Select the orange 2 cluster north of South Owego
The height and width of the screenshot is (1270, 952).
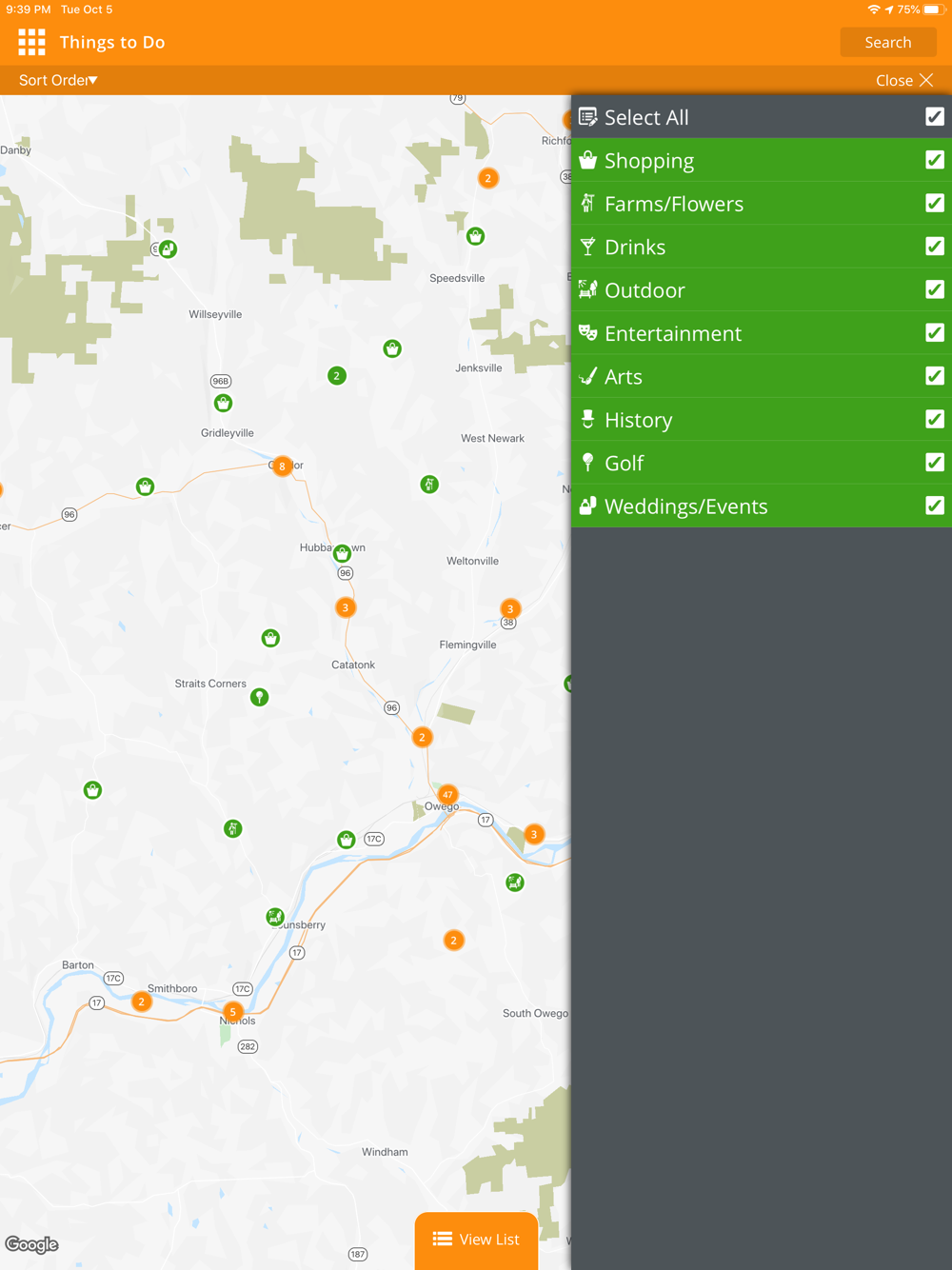coord(454,941)
